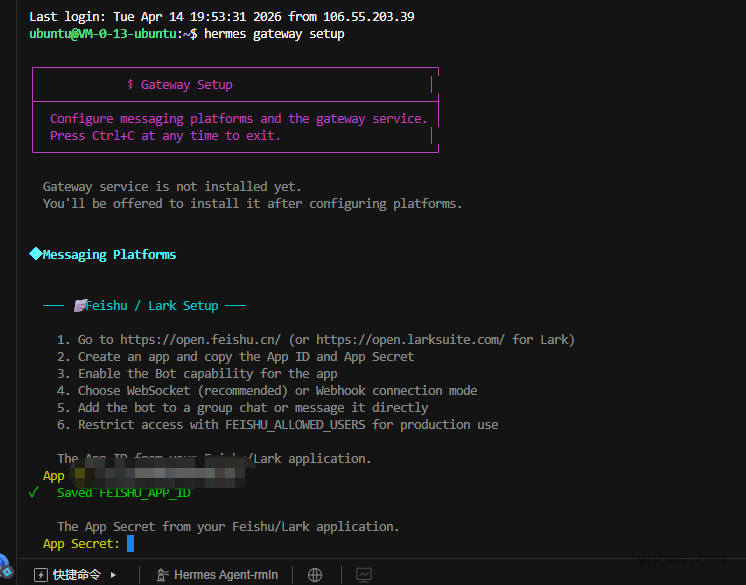Click the blue floating icon at bottom-left corner
Viewport: 746px width, 585px height.
[x=4, y=567]
